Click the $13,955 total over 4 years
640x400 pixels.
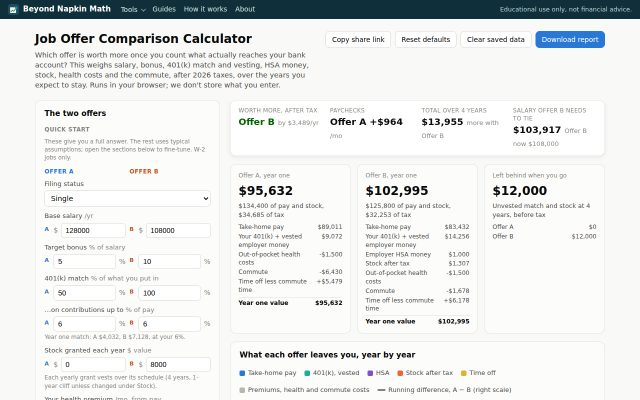point(442,122)
